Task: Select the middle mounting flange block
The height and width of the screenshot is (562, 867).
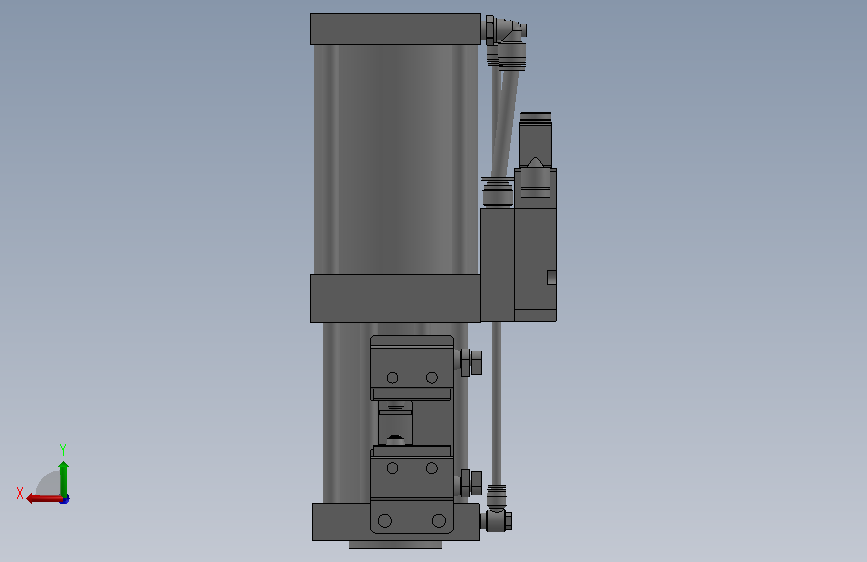Action: 395,298
